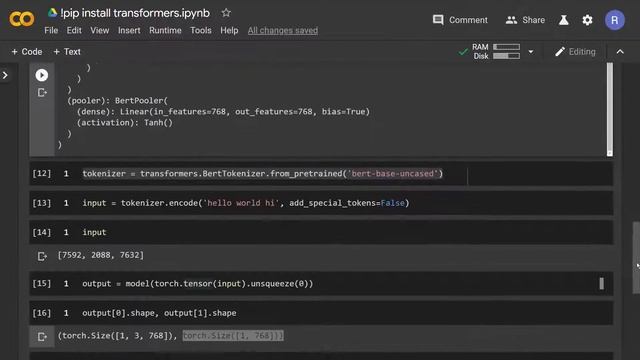Viewport: 640px width, 360px height.
Task: Open the flask experiments icon
Action: pos(564,20)
